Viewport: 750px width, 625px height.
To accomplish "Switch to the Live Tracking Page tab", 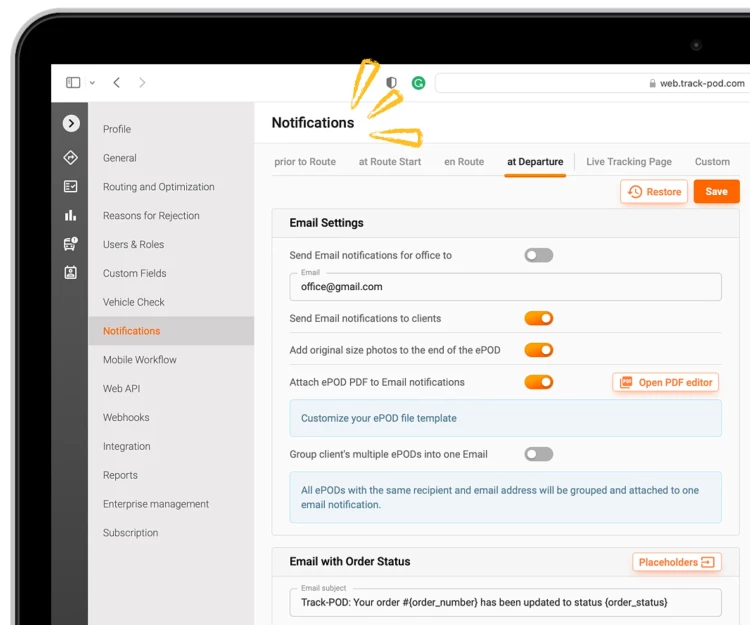I will 629,162.
